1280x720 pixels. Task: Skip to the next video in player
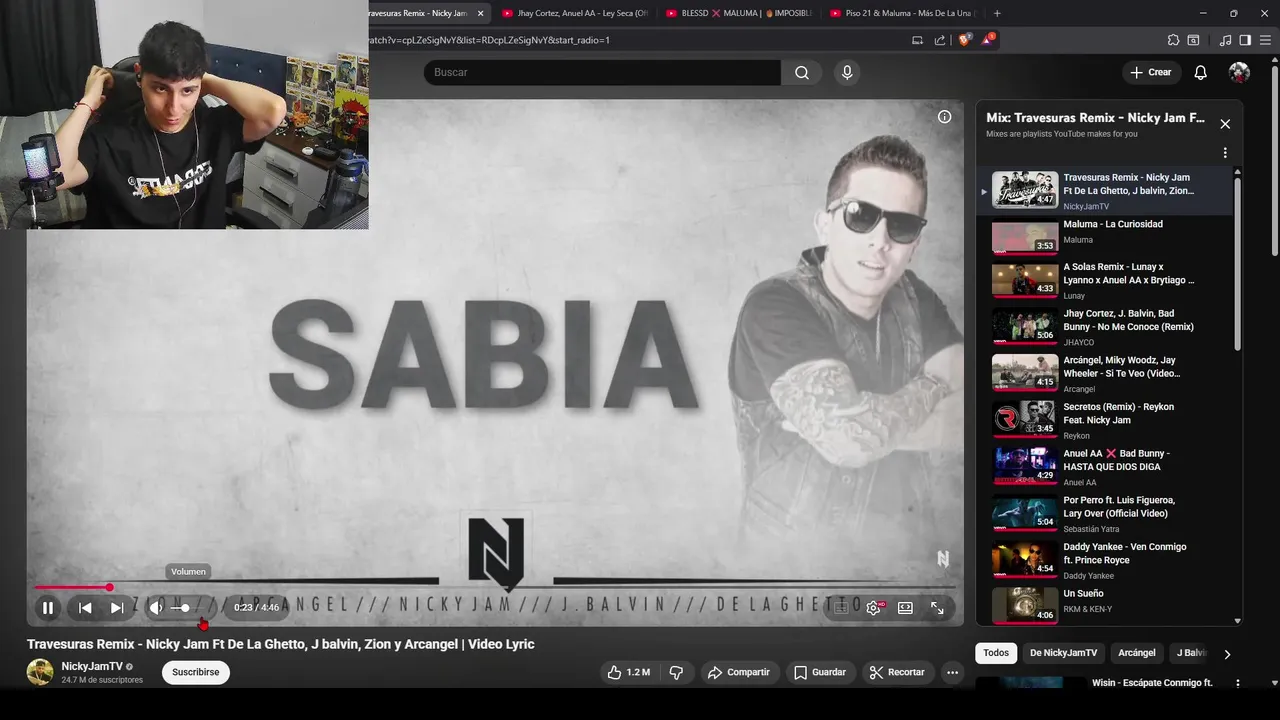point(117,607)
